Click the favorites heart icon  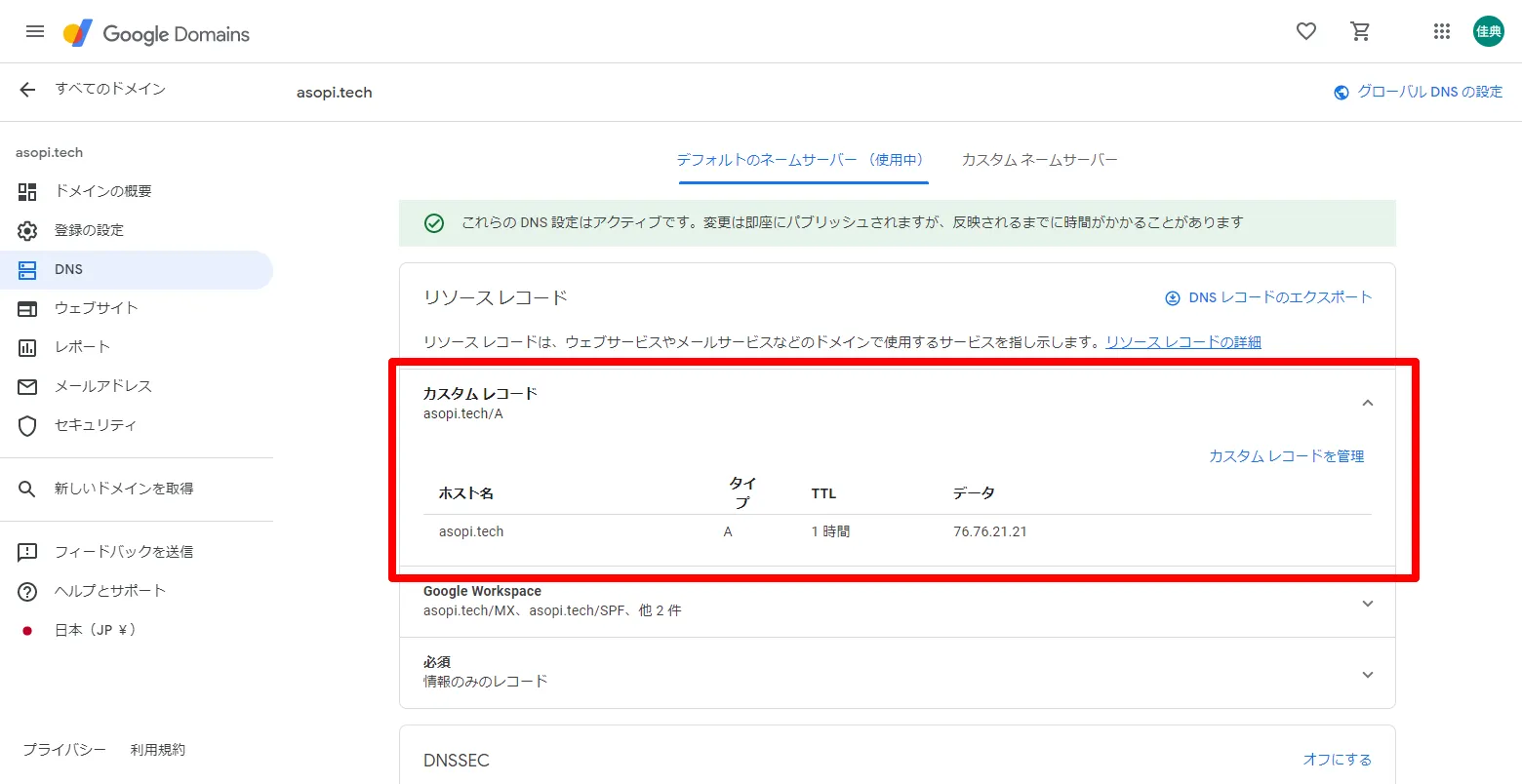coord(1305,30)
